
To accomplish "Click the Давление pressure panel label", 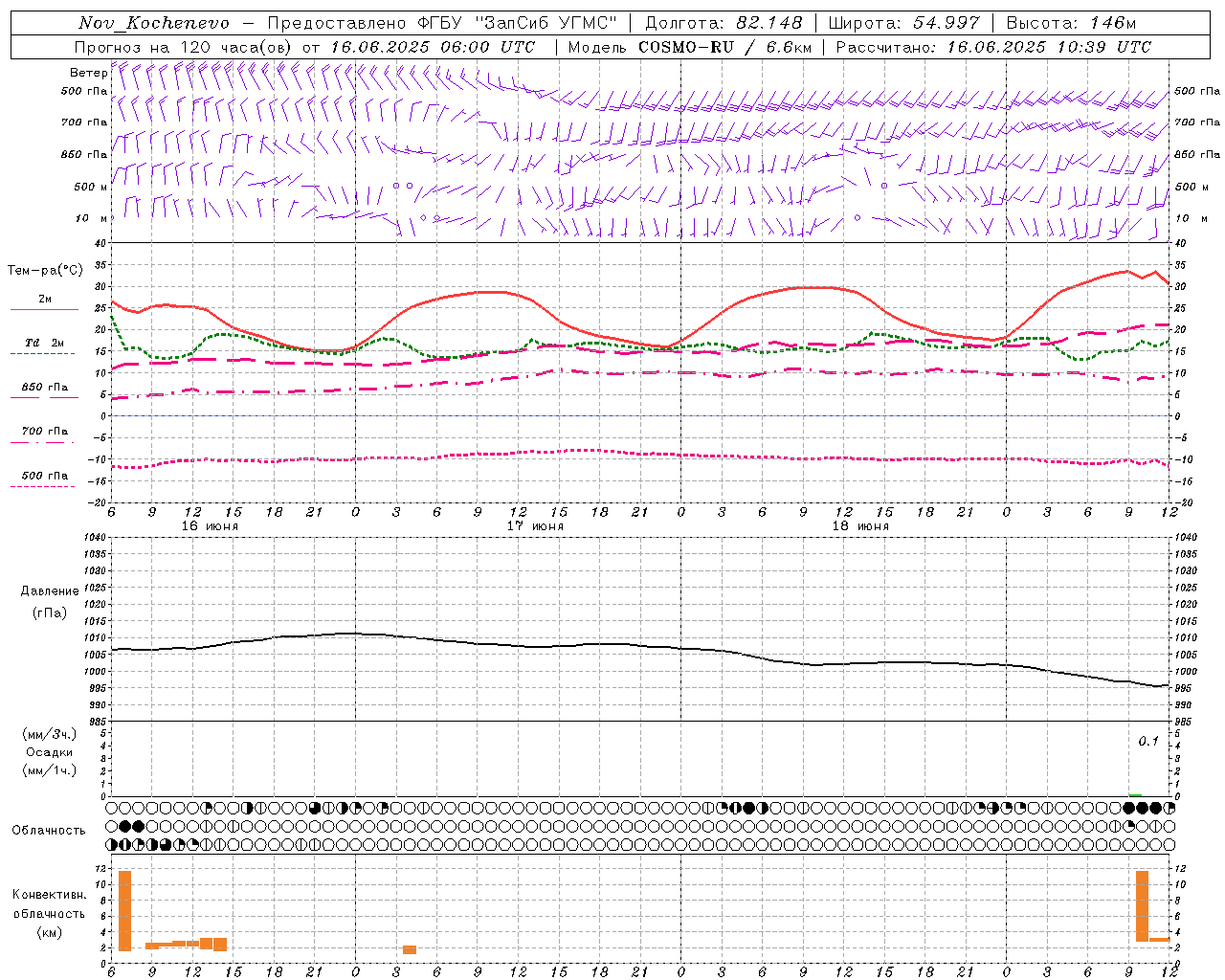I will (50, 591).
